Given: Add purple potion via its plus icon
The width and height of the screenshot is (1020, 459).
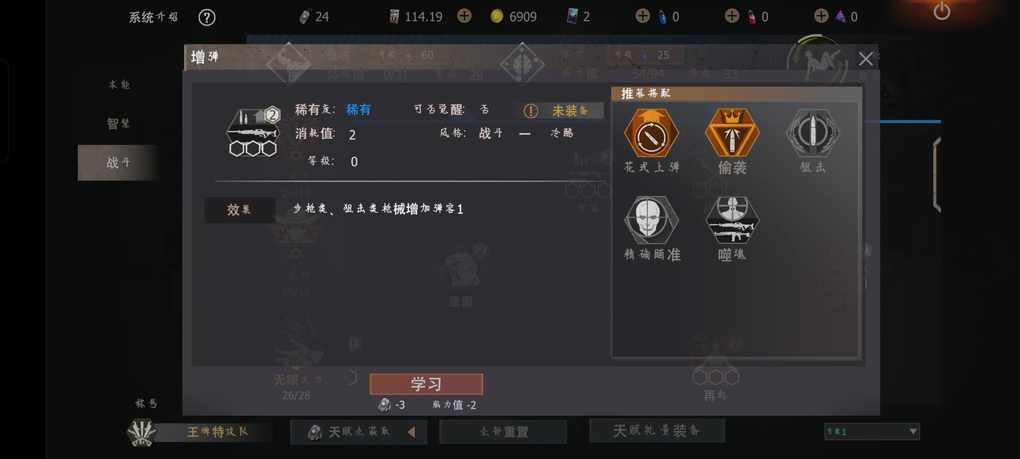Looking at the screenshot, I should tap(822, 16).
